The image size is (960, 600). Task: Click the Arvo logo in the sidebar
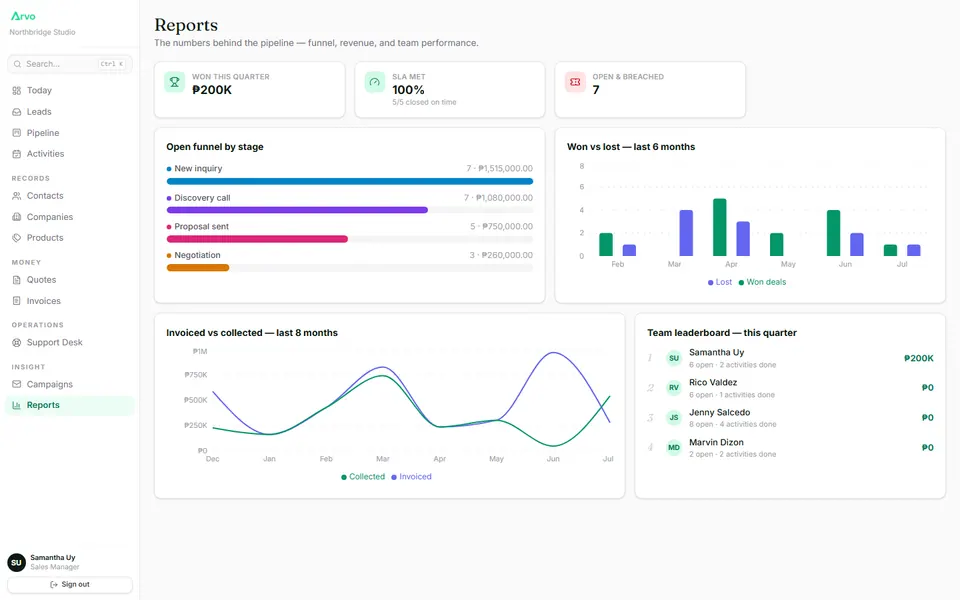23,16
